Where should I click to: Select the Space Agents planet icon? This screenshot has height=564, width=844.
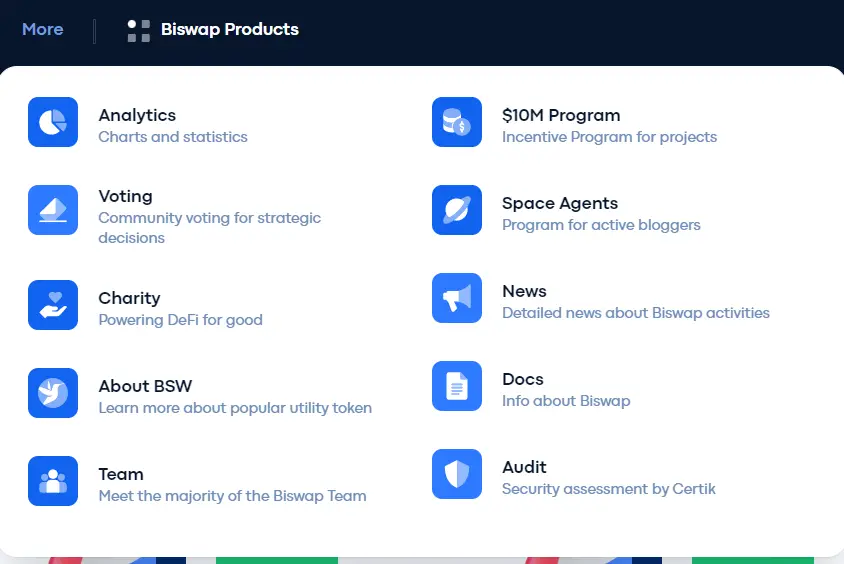457,210
